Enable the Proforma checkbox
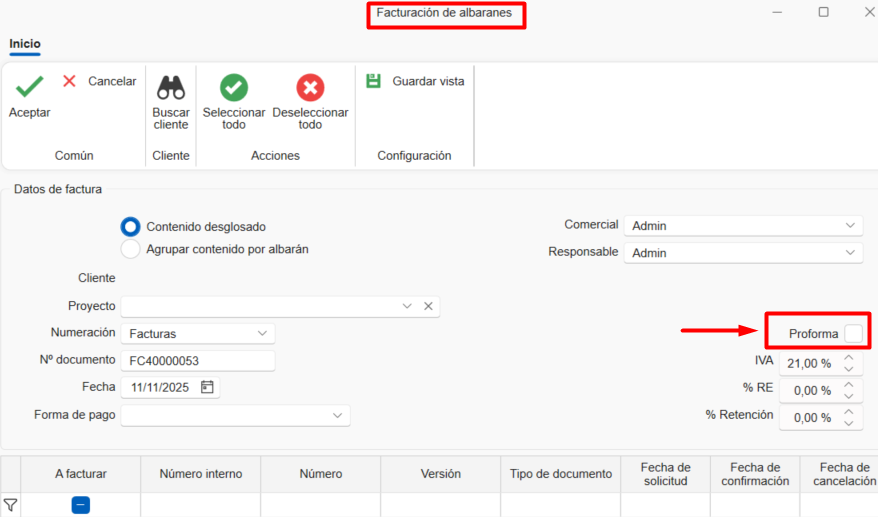Viewport: 878px width, 517px height. click(x=853, y=333)
